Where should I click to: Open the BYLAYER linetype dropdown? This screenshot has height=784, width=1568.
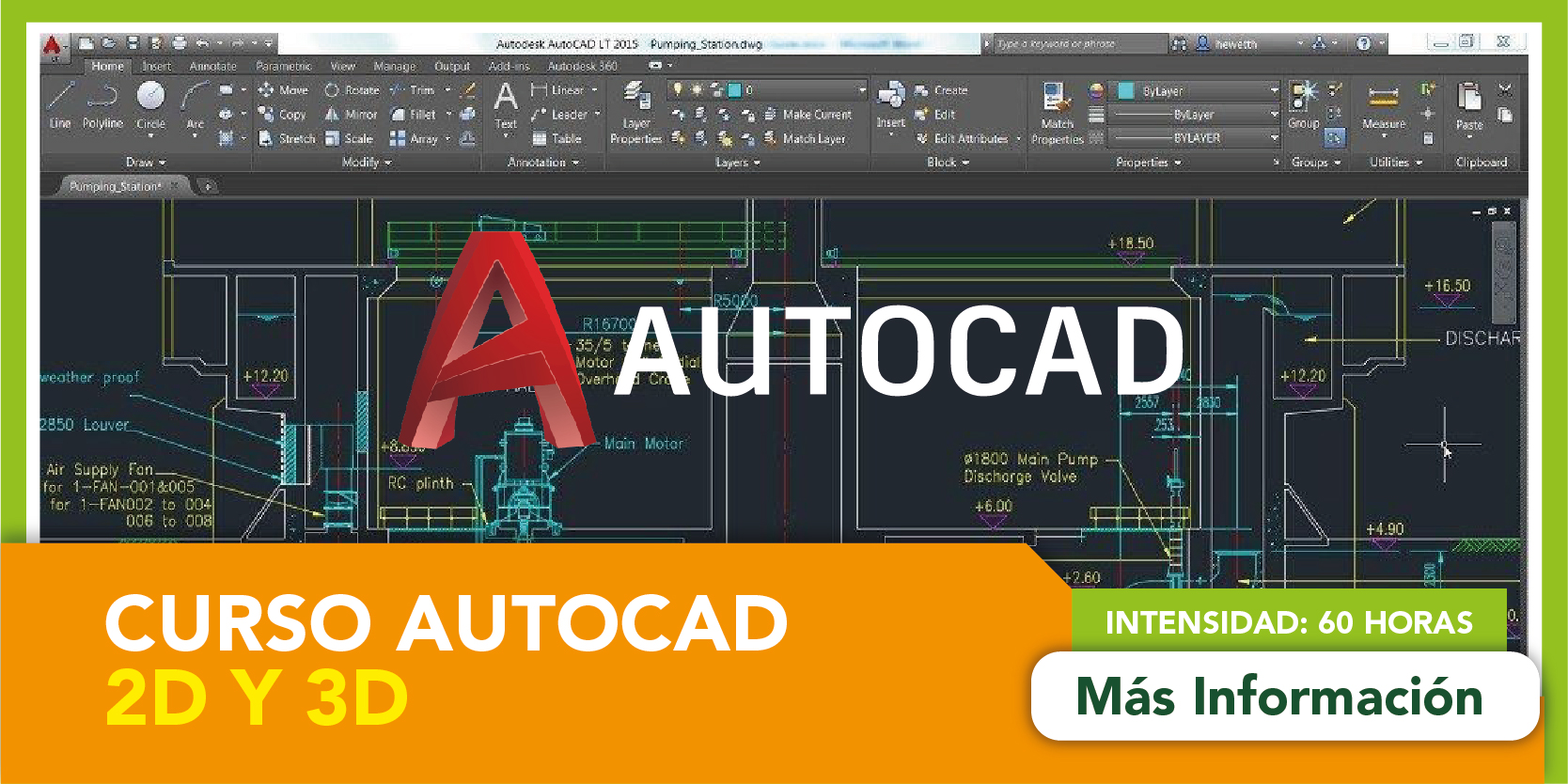click(x=1197, y=138)
